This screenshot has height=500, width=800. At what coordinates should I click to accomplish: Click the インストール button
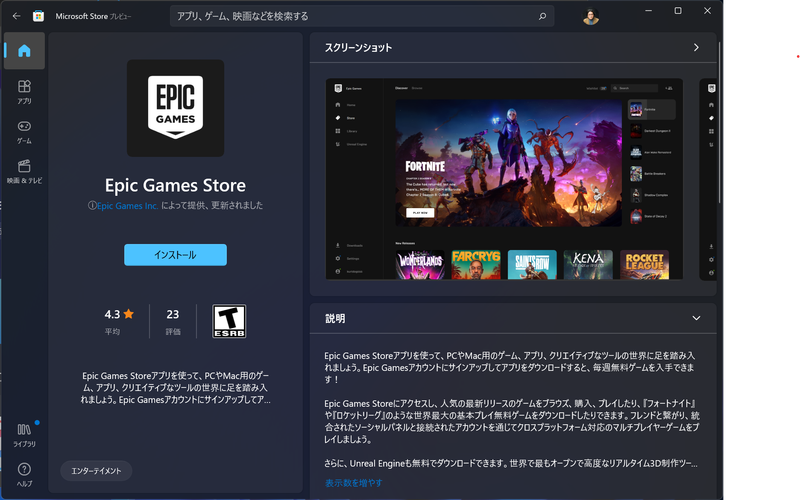(175, 255)
